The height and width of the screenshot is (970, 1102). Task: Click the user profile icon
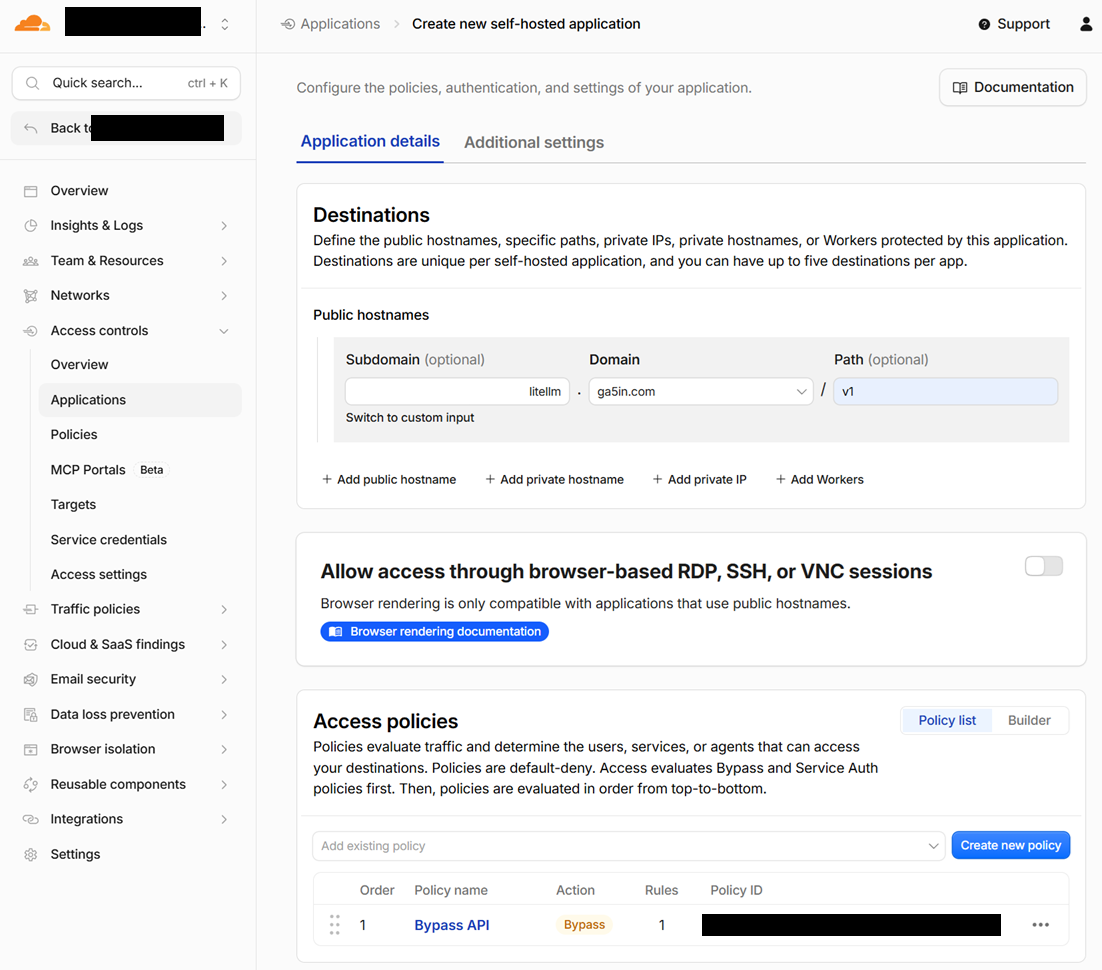pos(1086,25)
